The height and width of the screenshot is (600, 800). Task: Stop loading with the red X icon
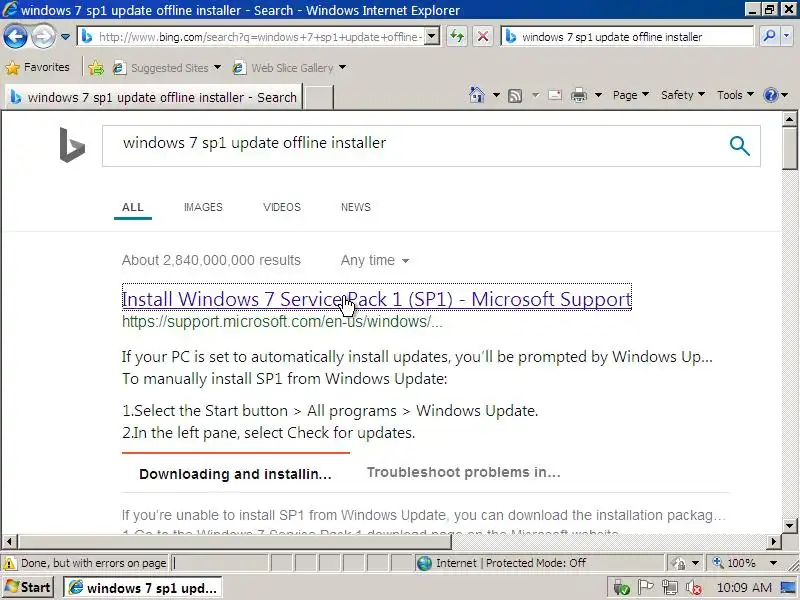click(483, 37)
